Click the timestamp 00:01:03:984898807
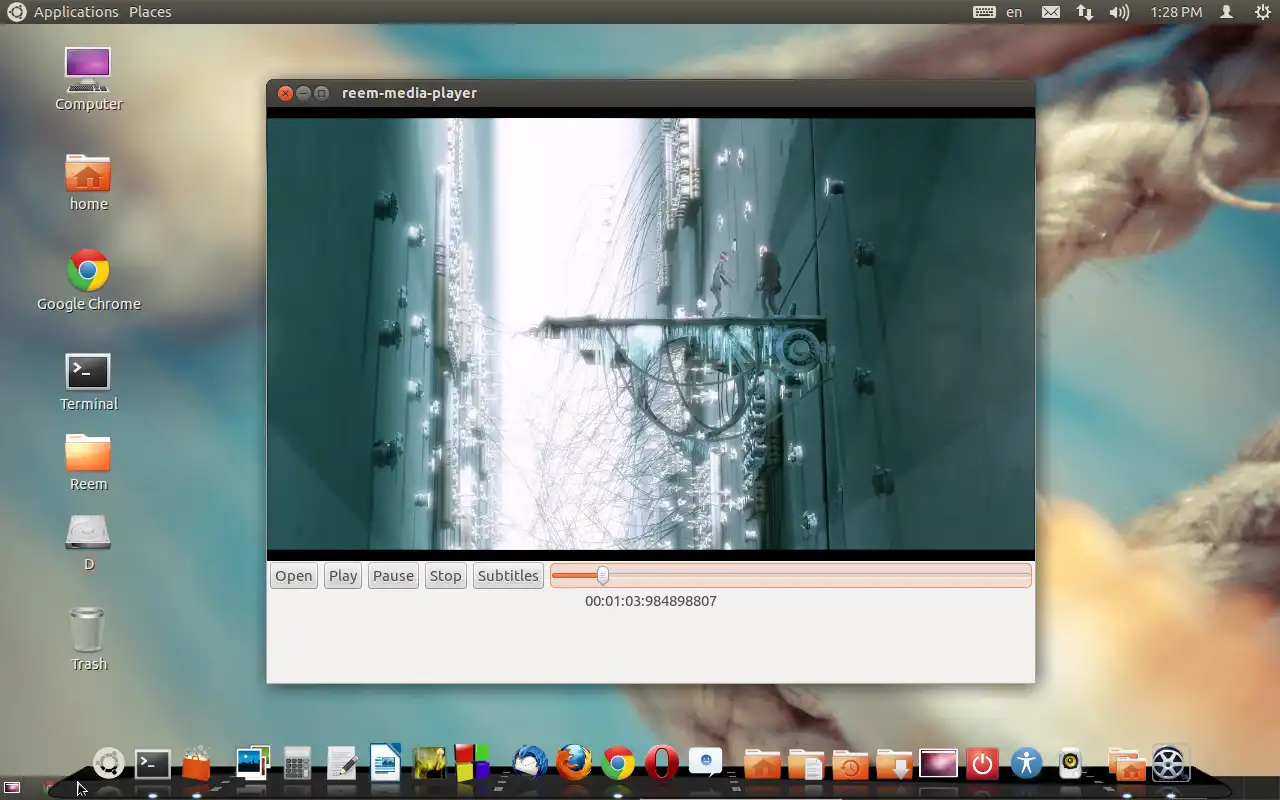This screenshot has width=1280, height=800. click(651, 601)
